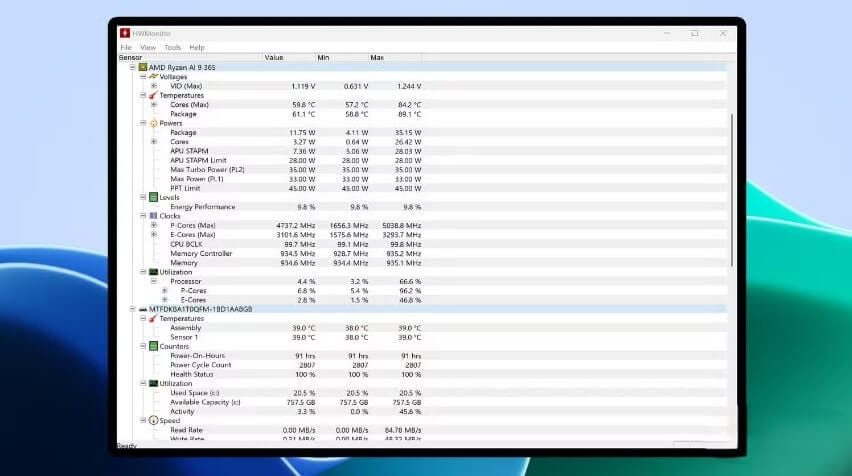Viewport: 852px width, 476px height.
Task: Click the Clocks chip icon
Action: point(153,216)
